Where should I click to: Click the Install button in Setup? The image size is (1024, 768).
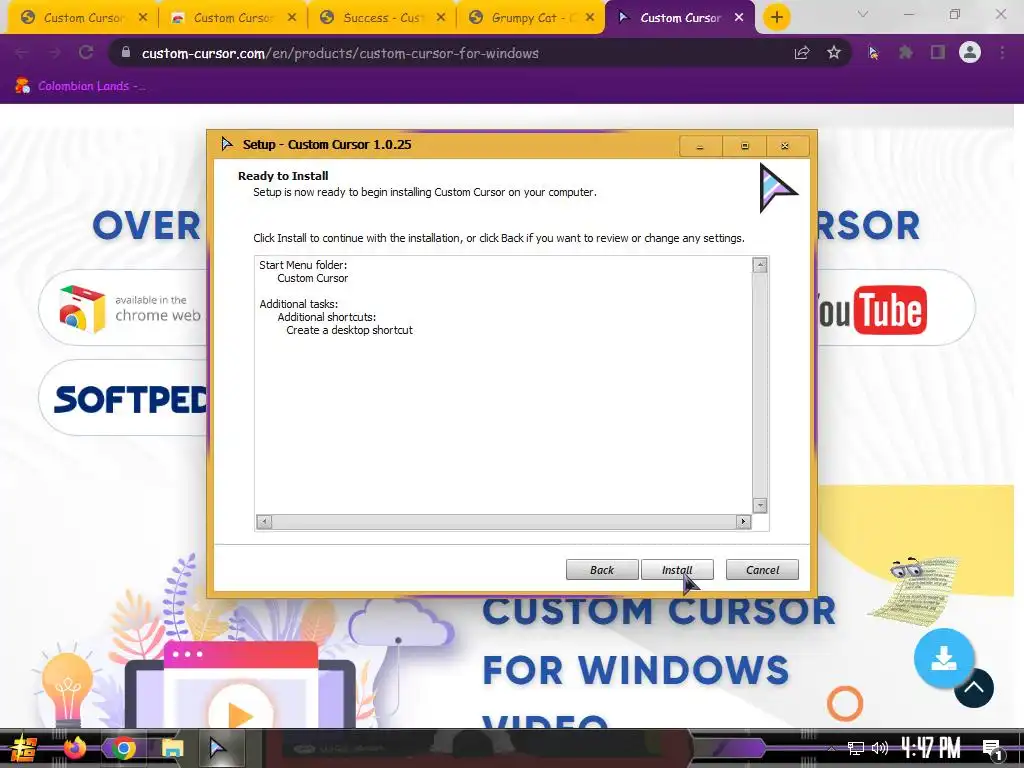(x=677, y=569)
